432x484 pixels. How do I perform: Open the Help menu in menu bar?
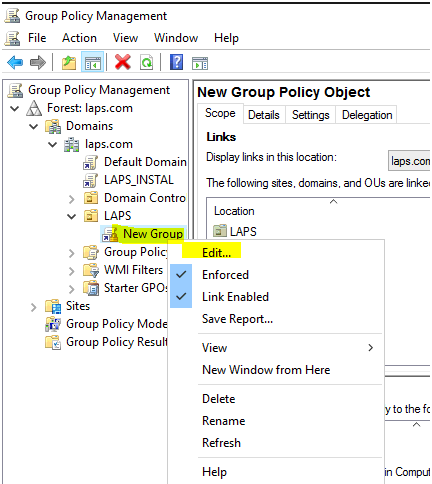tap(226, 38)
